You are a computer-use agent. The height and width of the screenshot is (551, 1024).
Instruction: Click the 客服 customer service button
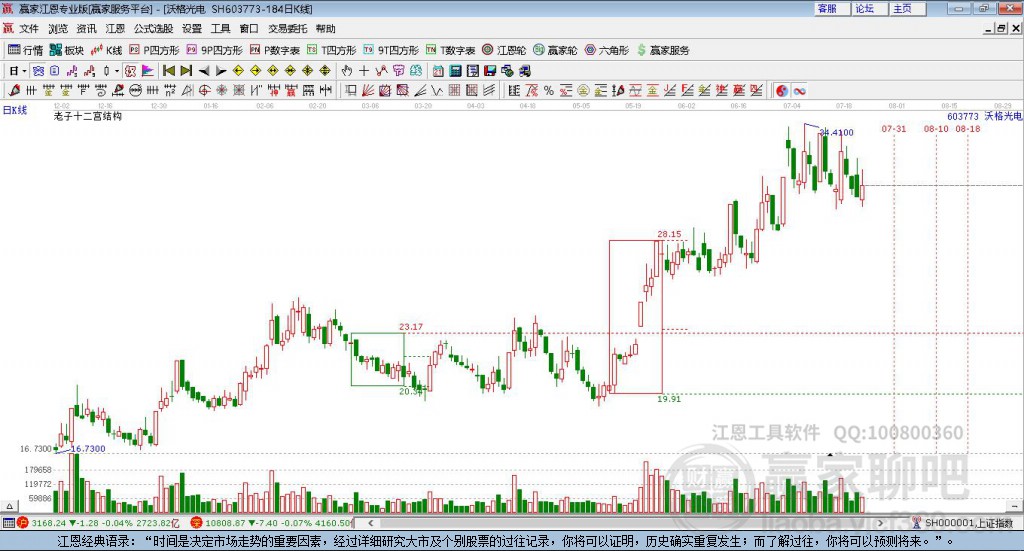831,8
